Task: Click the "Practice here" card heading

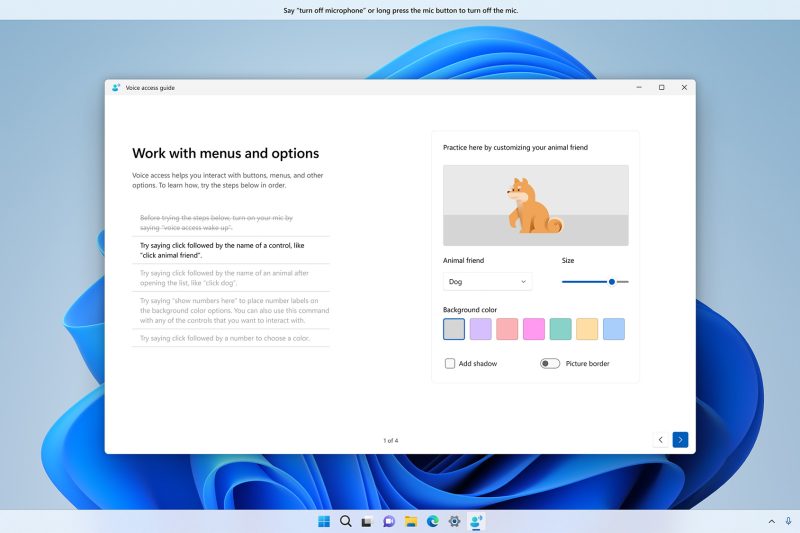Action: point(515,147)
